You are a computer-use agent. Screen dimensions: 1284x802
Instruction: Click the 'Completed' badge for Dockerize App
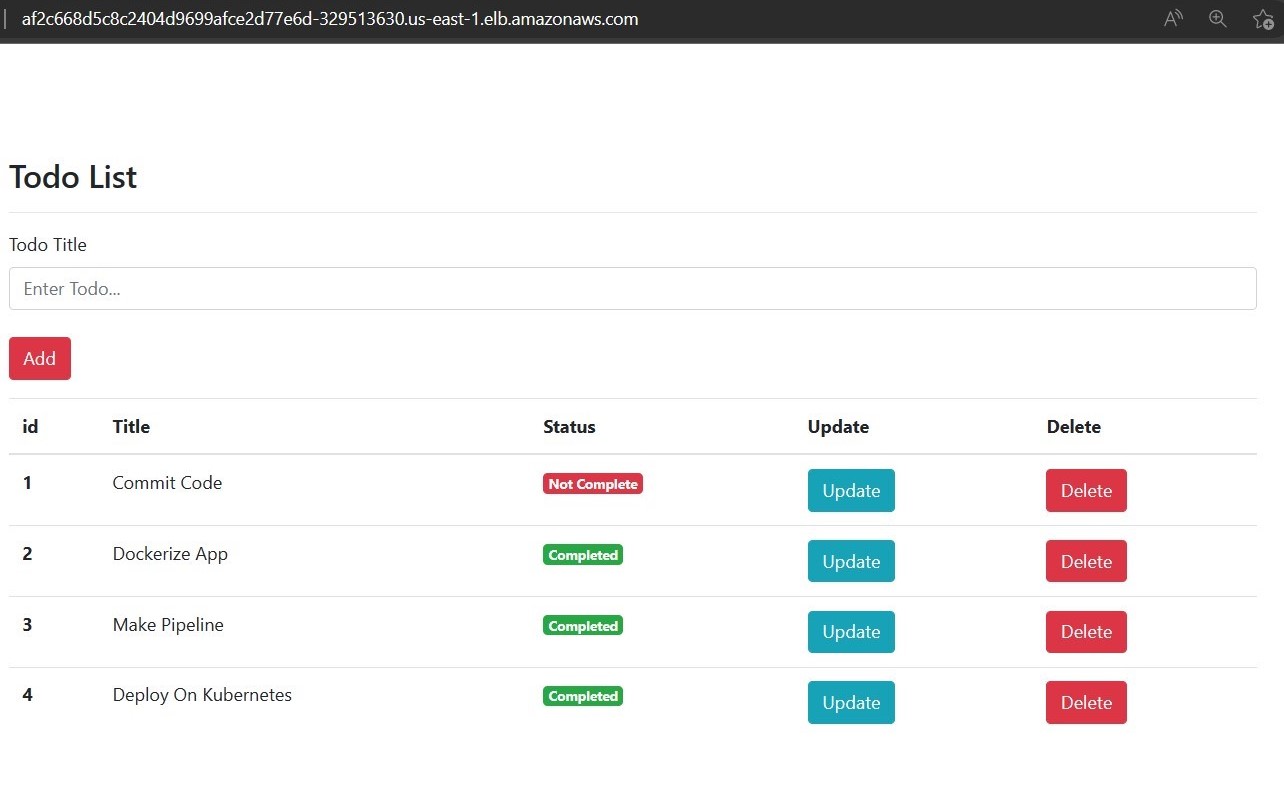(582, 554)
